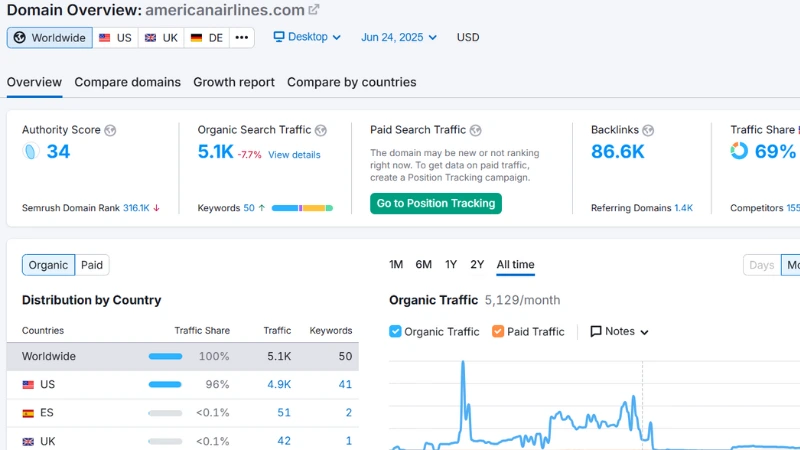The width and height of the screenshot is (800, 450).
Task: Open the Desktop device dropdown
Action: click(307, 37)
